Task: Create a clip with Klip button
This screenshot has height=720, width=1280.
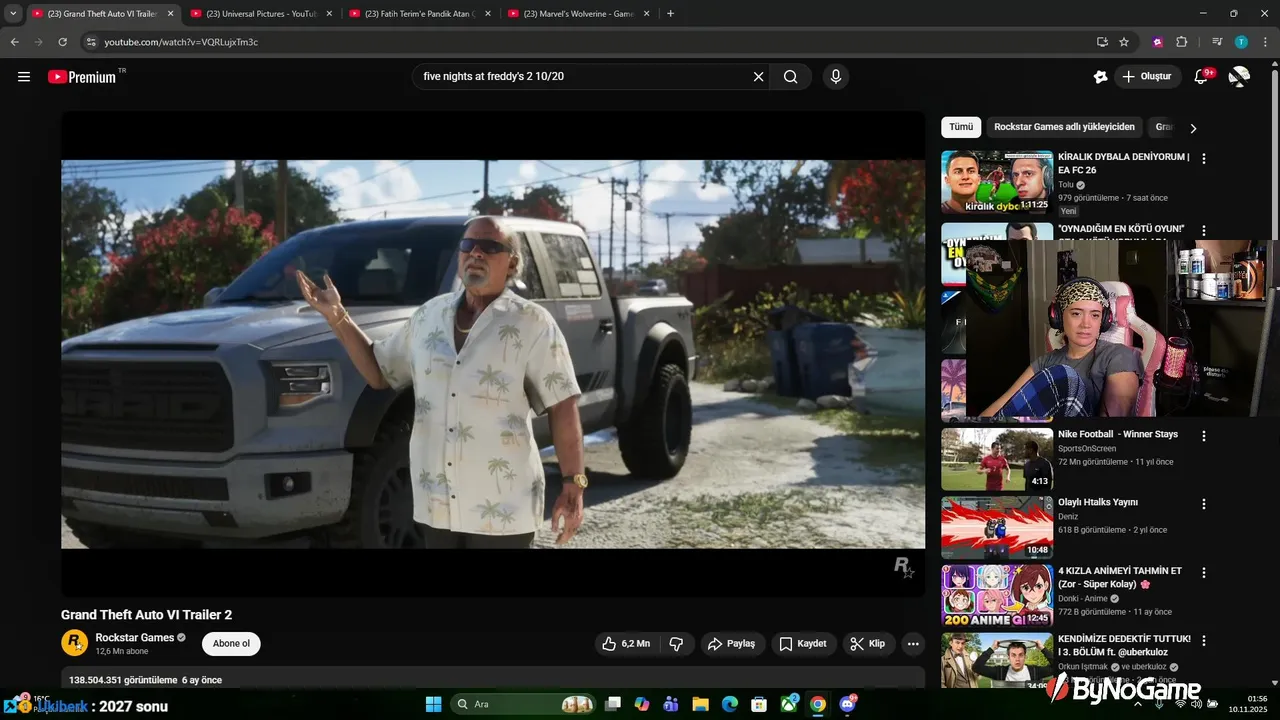Action: click(x=868, y=644)
